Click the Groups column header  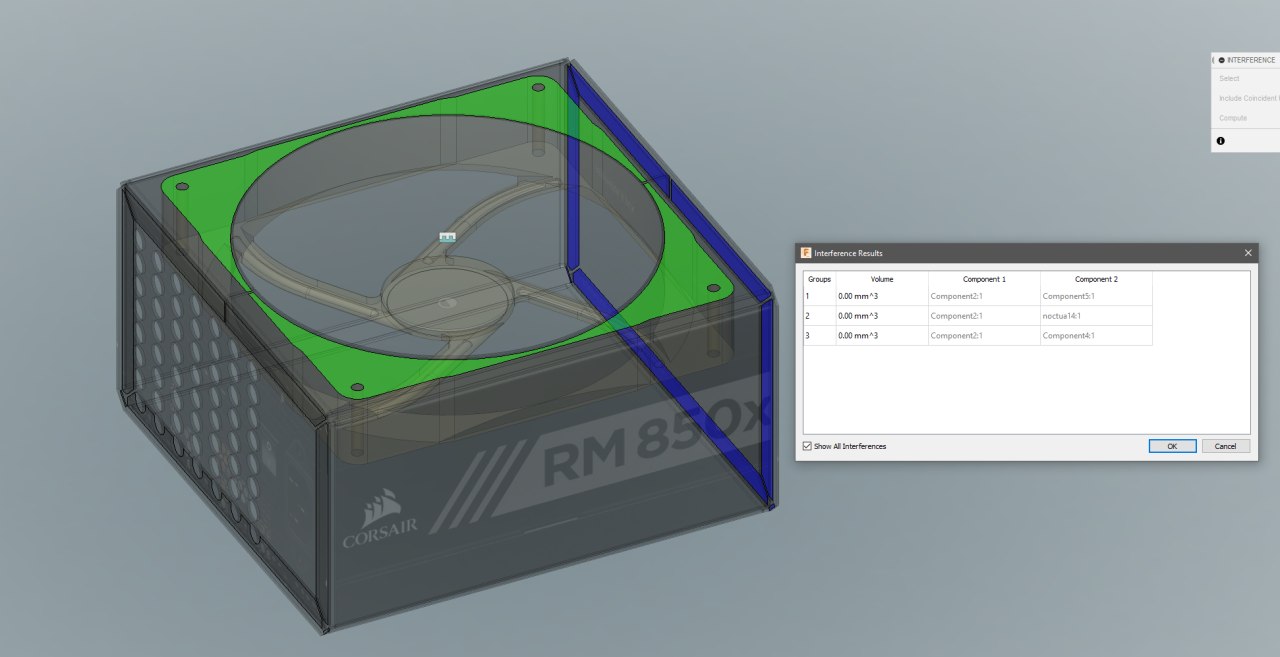pos(819,279)
